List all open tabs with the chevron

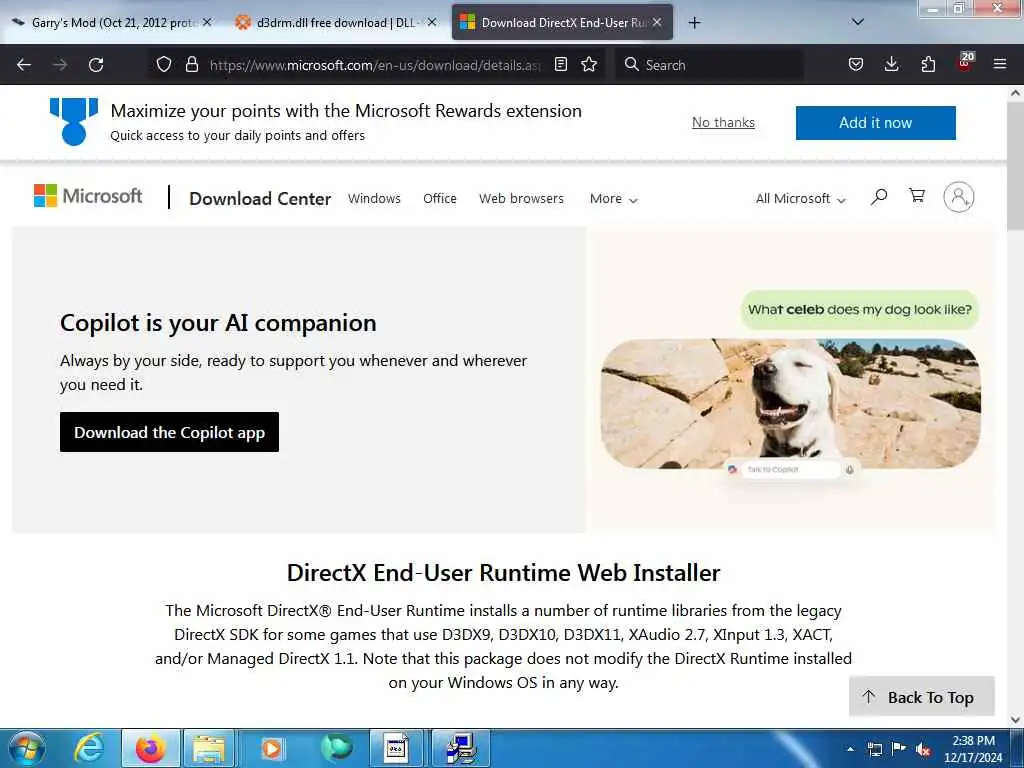click(858, 22)
